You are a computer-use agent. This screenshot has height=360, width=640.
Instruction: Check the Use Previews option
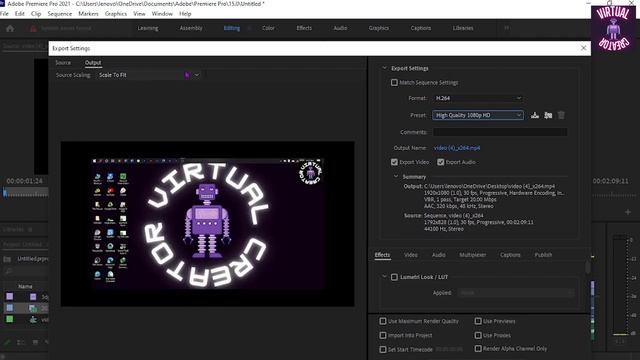(478, 321)
